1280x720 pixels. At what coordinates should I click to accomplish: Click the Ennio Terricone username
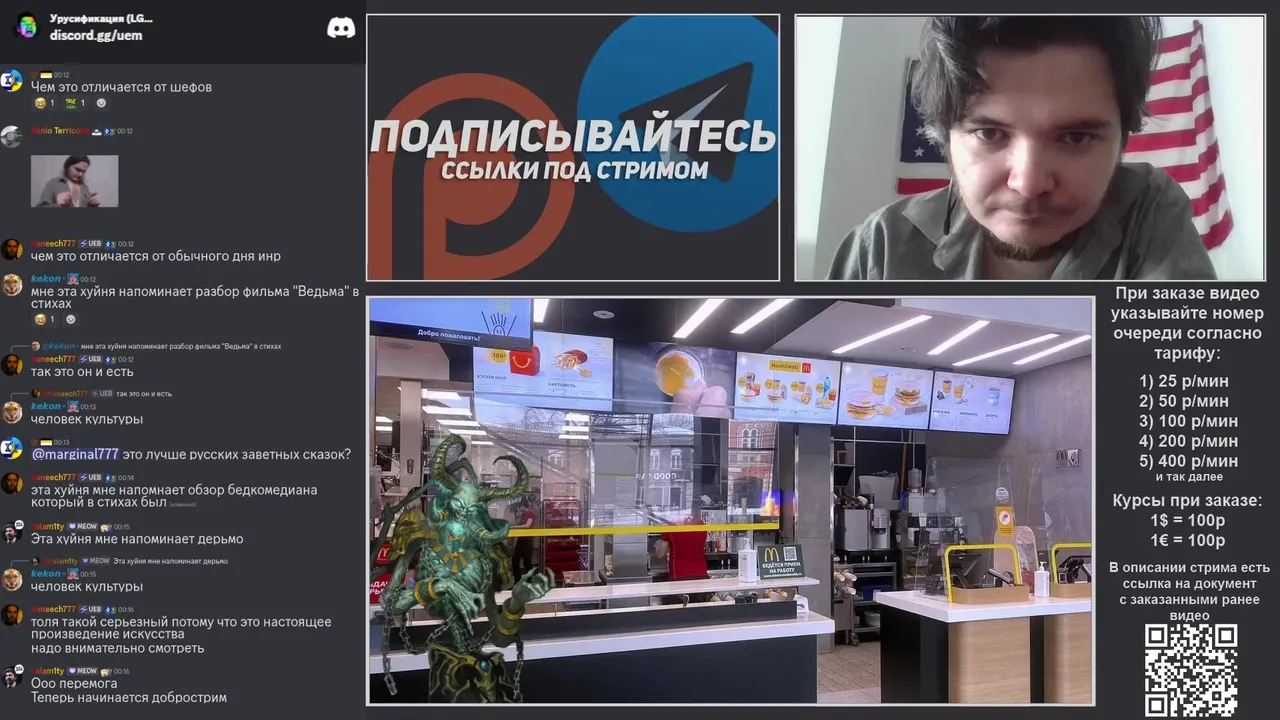tap(59, 131)
